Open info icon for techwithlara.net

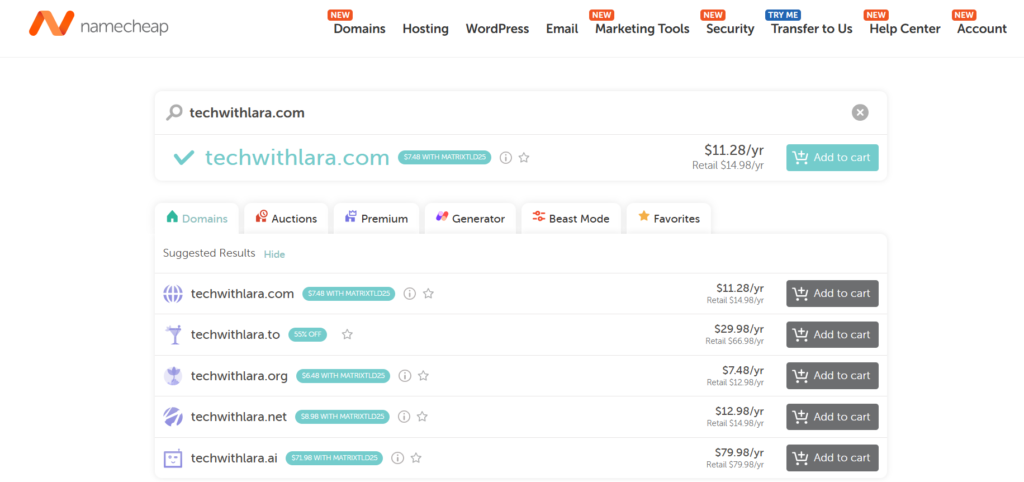(x=404, y=417)
